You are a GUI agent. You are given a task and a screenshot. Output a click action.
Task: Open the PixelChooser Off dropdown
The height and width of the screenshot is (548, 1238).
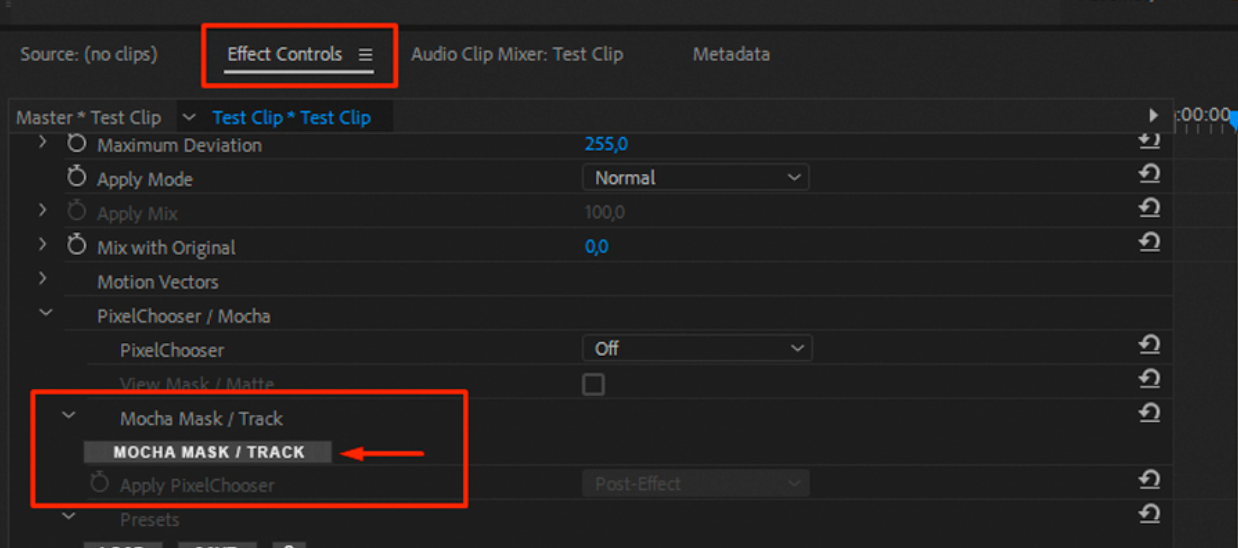click(x=698, y=348)
